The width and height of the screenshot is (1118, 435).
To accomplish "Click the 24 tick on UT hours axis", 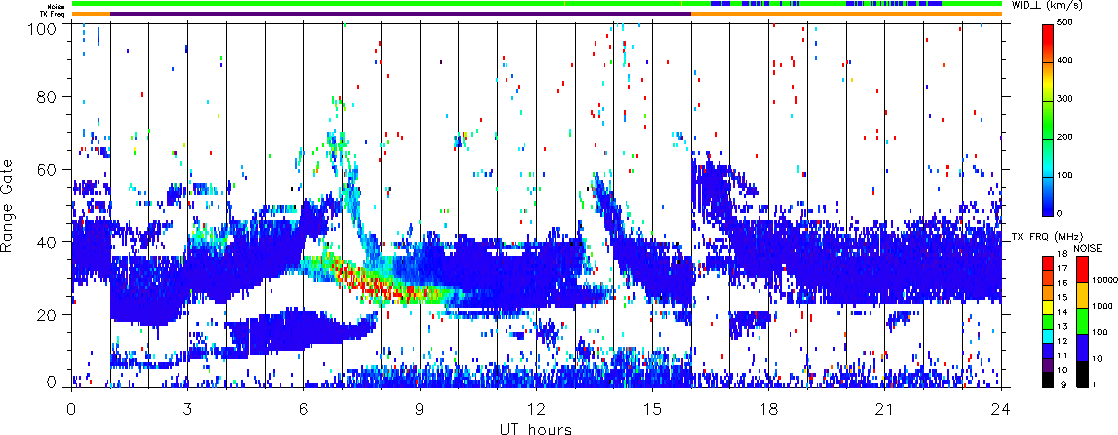I will click(x=1001, y=410).
